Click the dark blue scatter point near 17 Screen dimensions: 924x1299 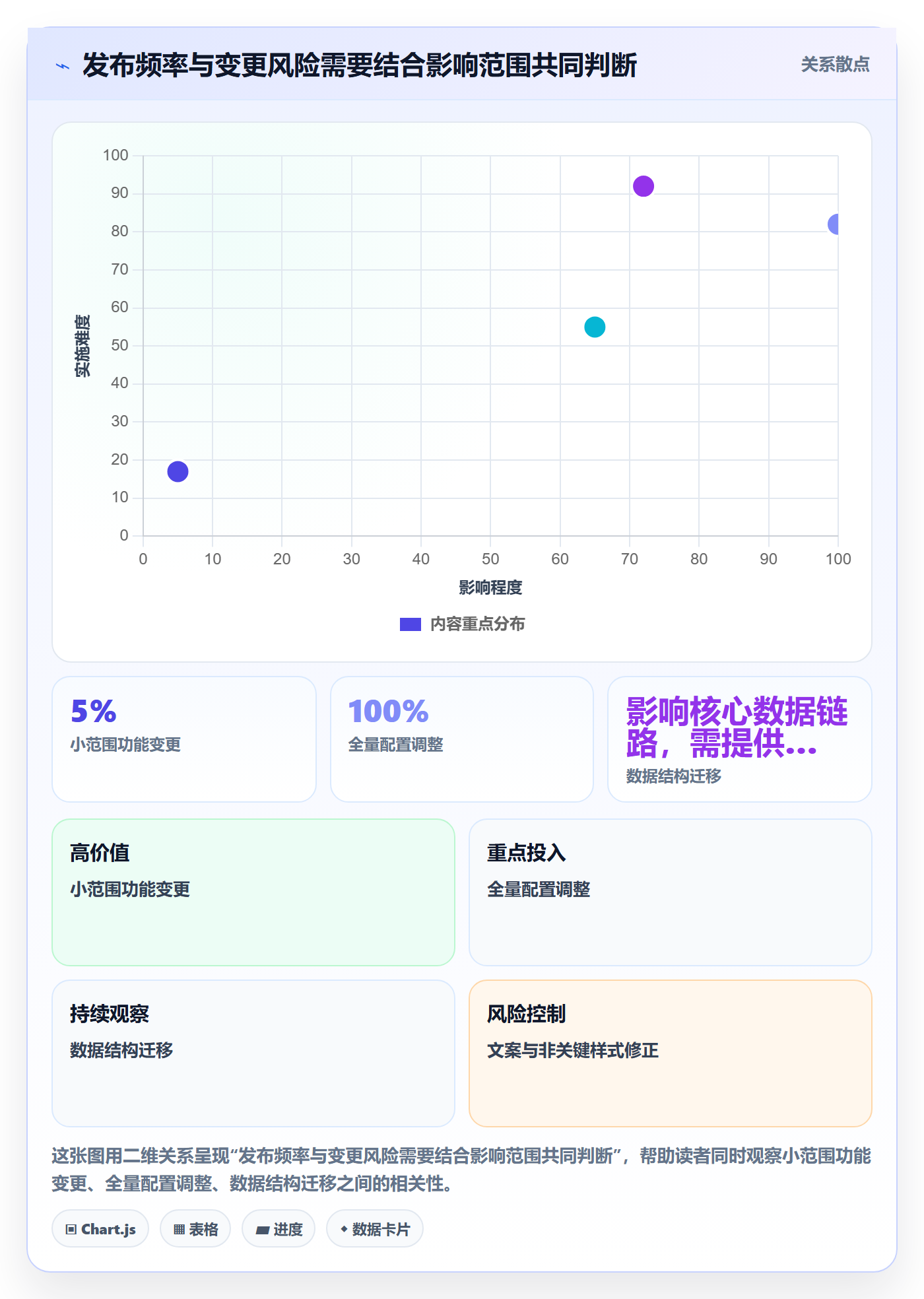178,471
